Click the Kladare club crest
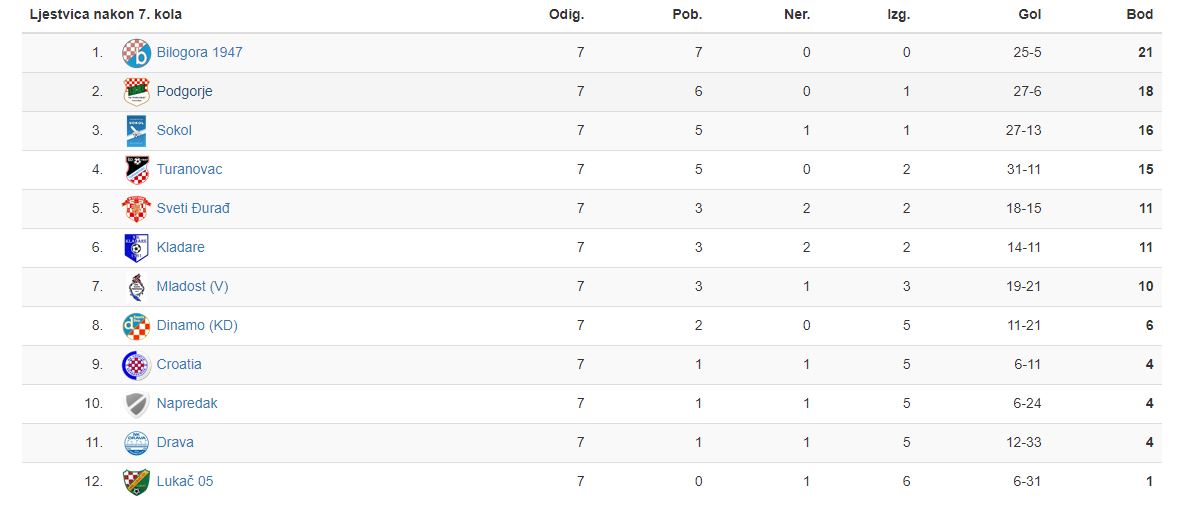 click(x=136, y=248)
